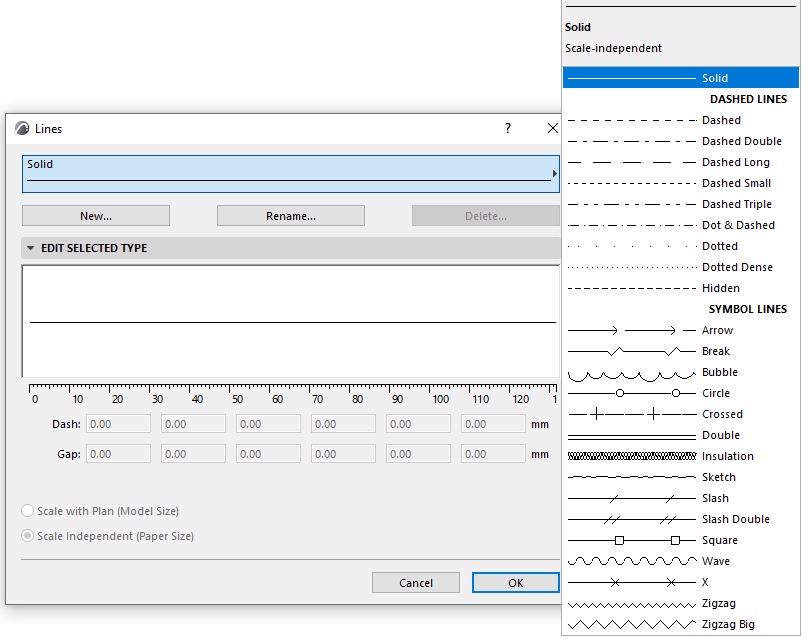Click the sixth Gap value field

point(493,454)
